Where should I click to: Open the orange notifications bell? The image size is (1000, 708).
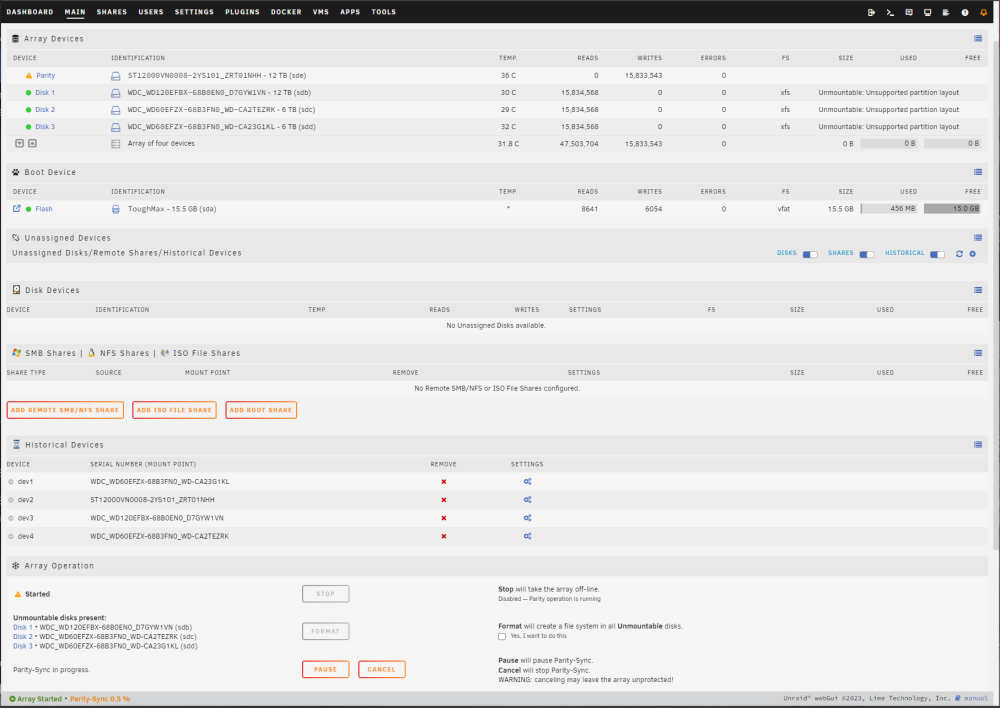click(983, 12)
